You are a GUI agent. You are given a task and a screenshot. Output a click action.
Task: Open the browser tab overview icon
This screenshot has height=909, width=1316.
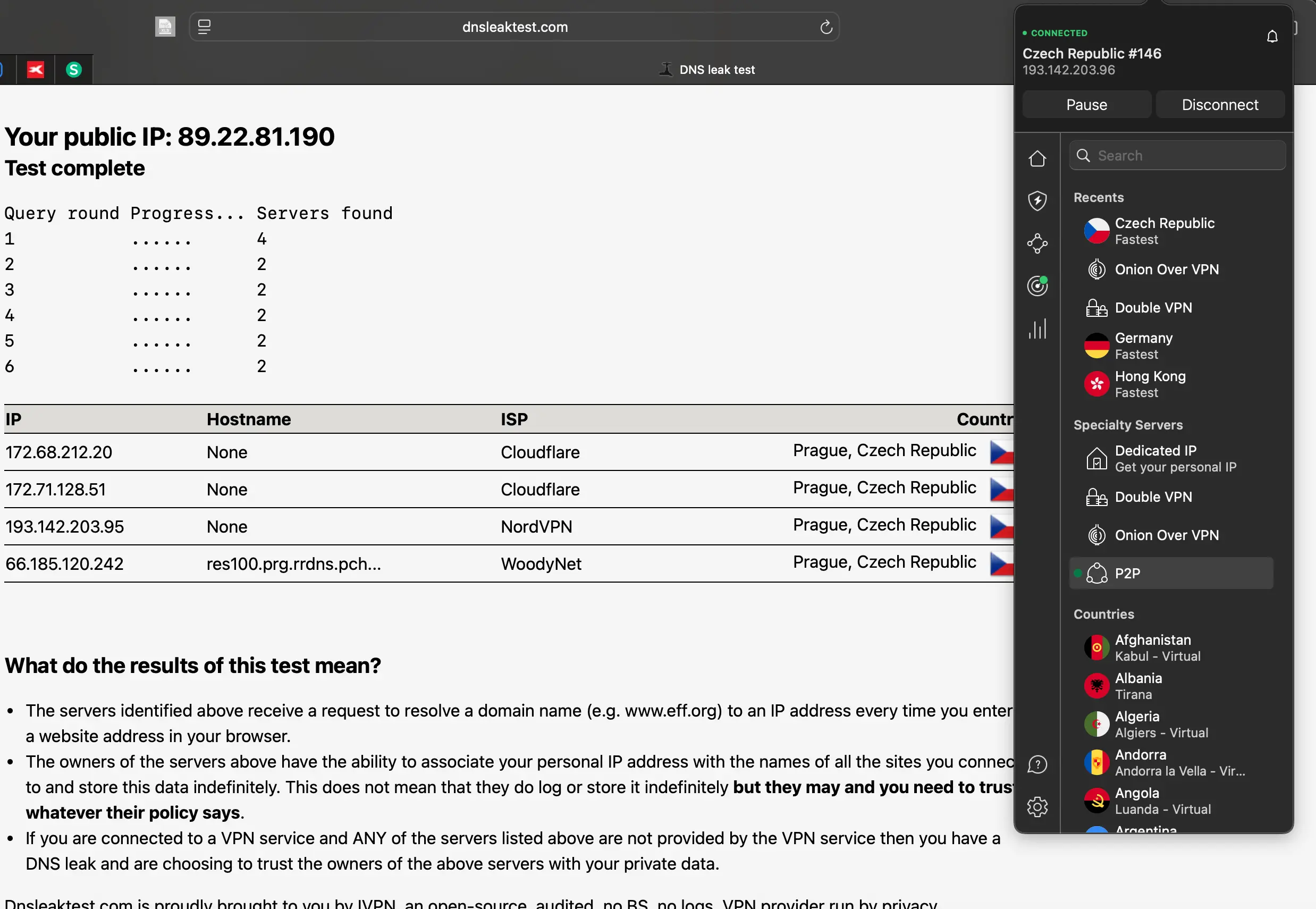(203, 26)
